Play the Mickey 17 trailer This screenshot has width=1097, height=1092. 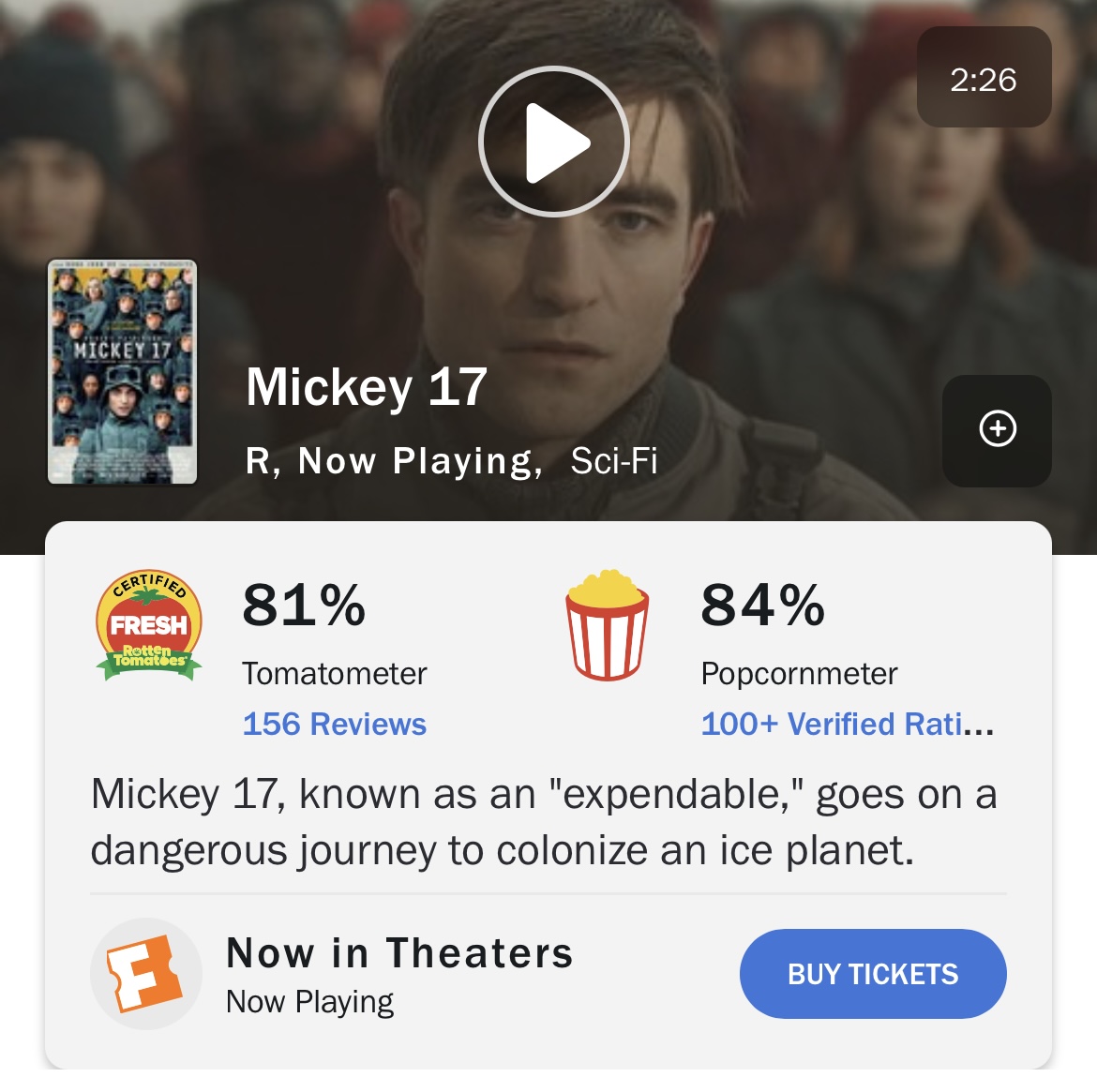(553, 142)
